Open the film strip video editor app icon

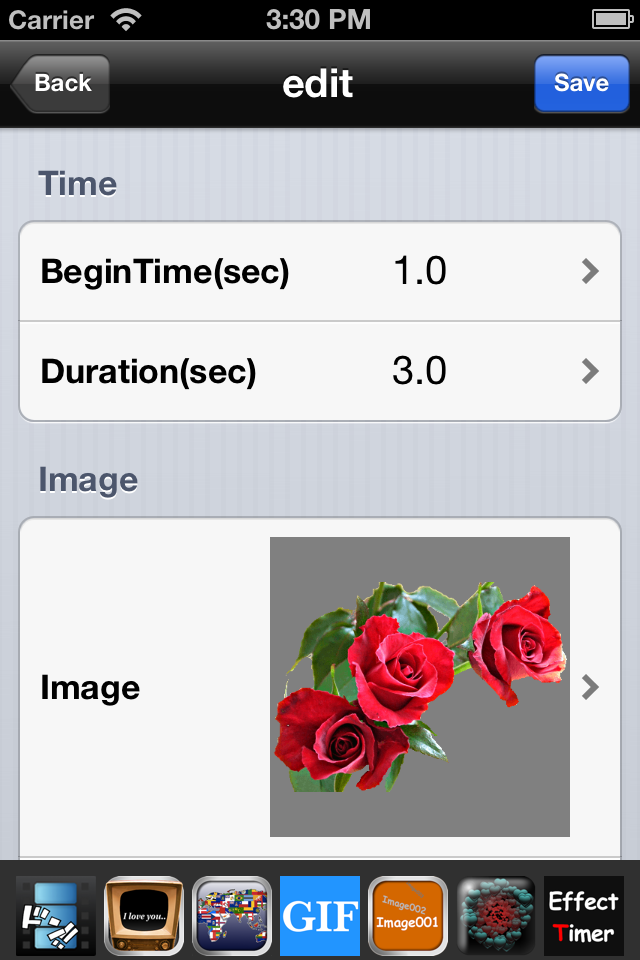(56, 915)
